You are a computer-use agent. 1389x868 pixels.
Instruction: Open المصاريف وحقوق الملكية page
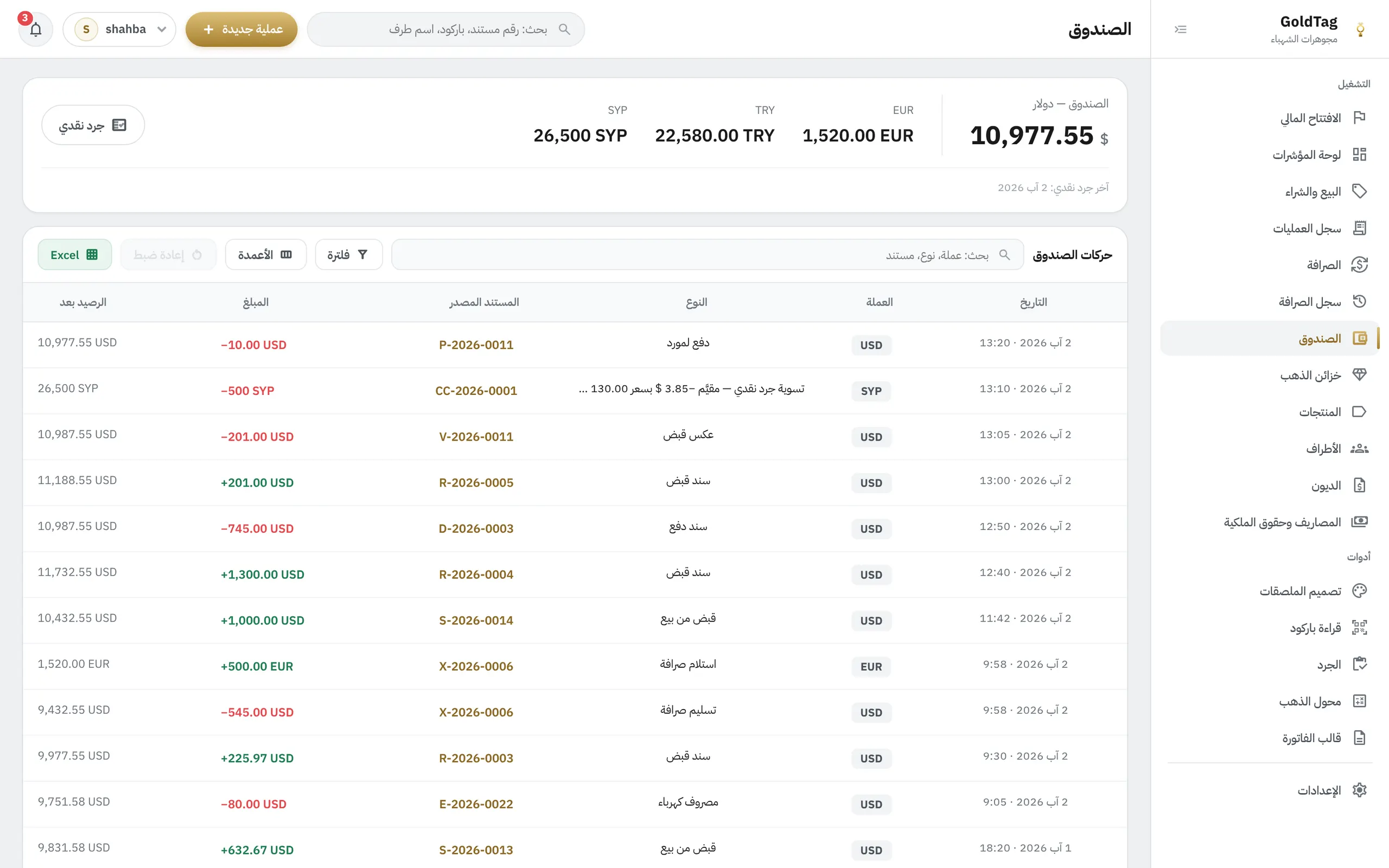(x=1270, y=522)
